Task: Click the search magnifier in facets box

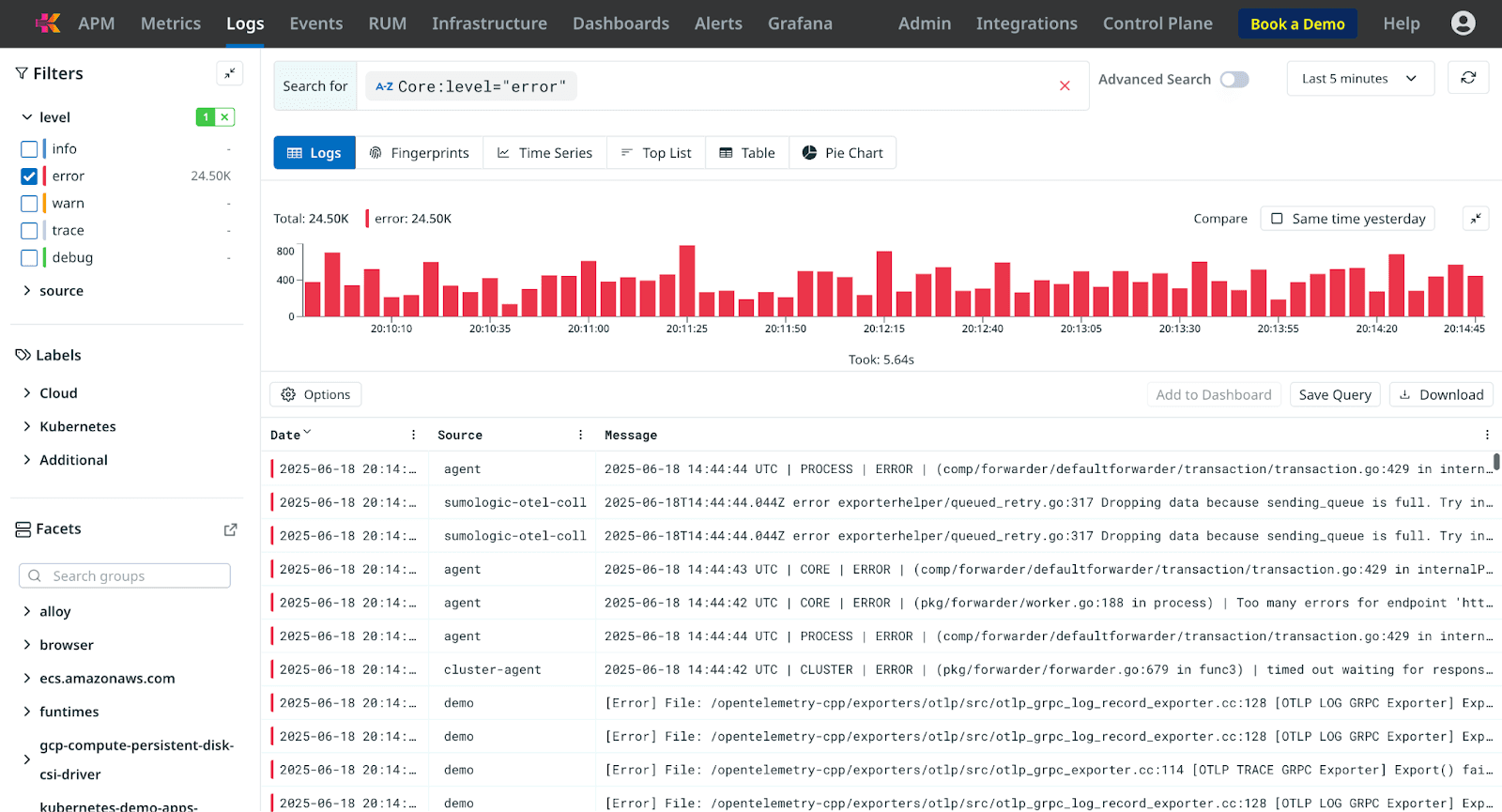Action: (35, 575)
